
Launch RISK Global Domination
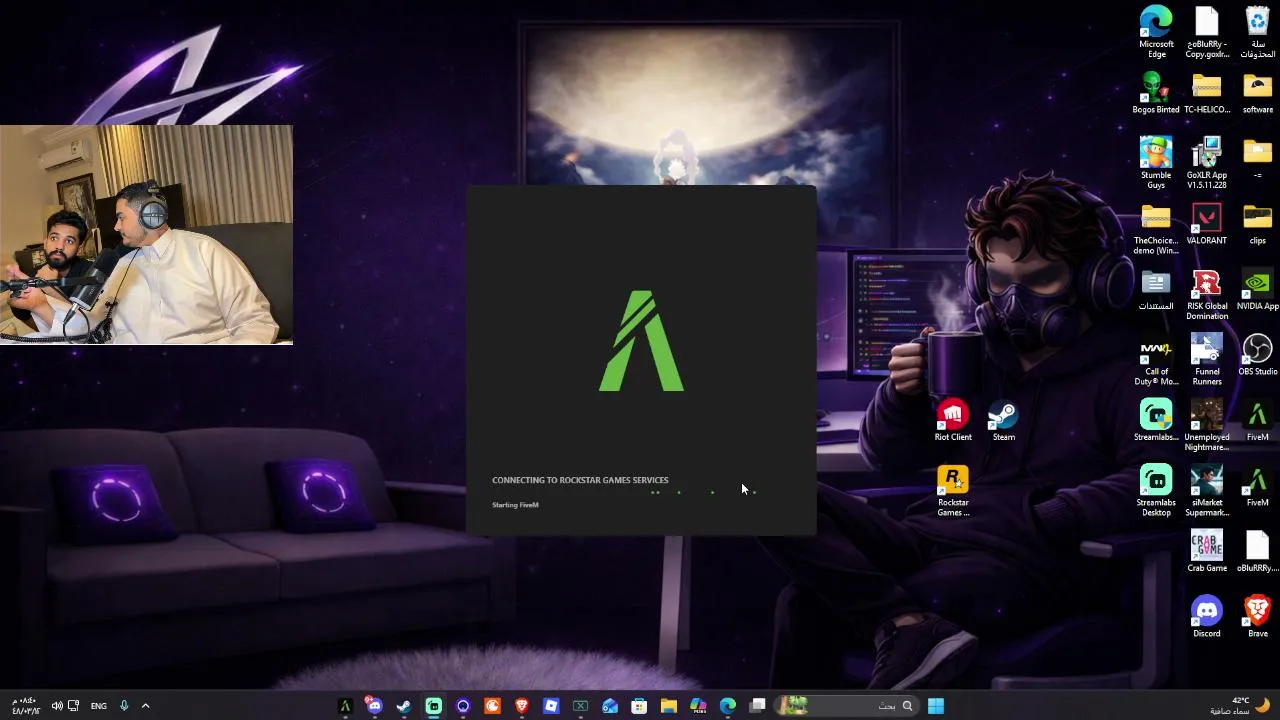click(1207, 295)
